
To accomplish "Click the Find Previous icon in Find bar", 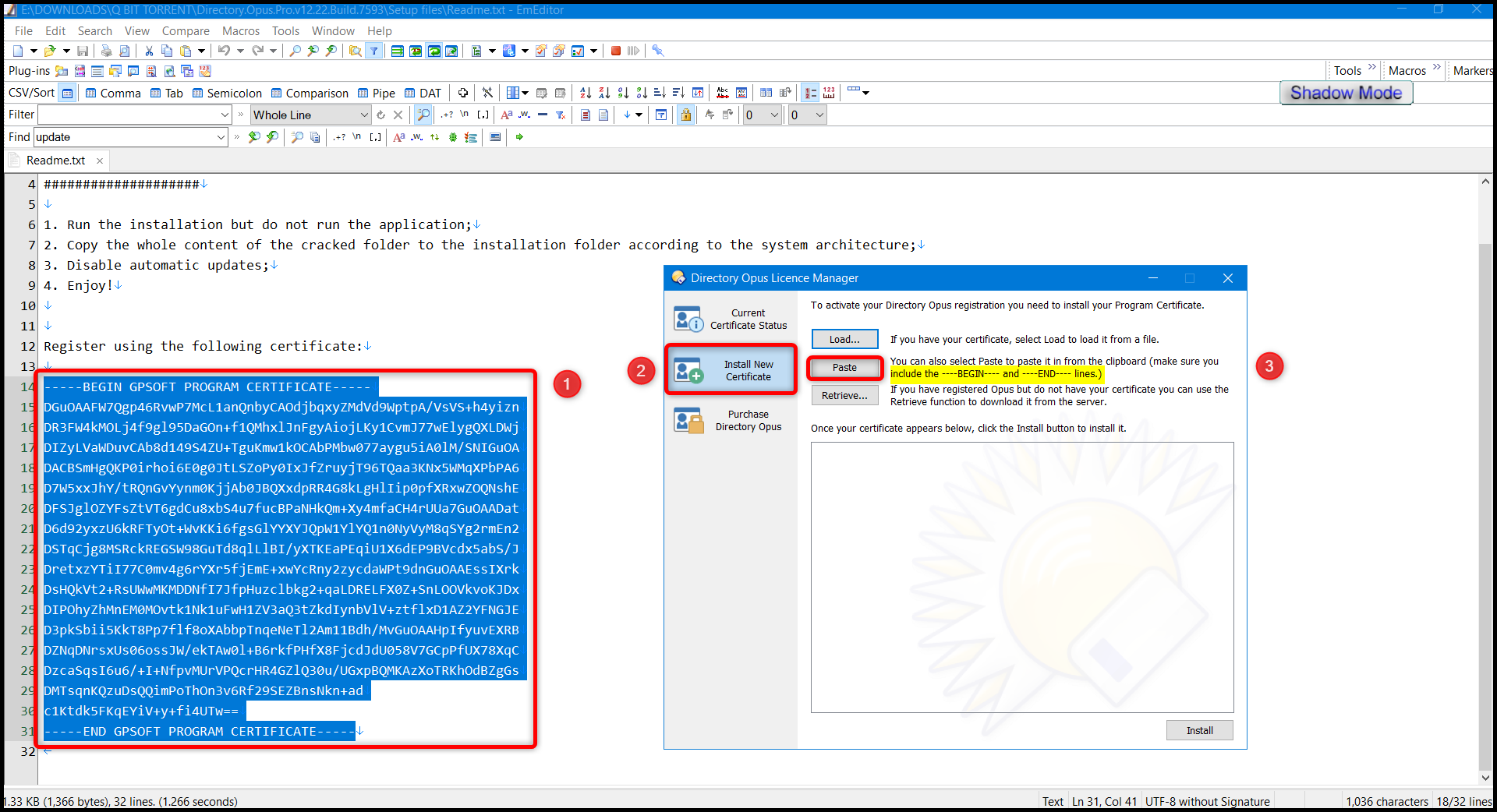I will click(253, 137).
